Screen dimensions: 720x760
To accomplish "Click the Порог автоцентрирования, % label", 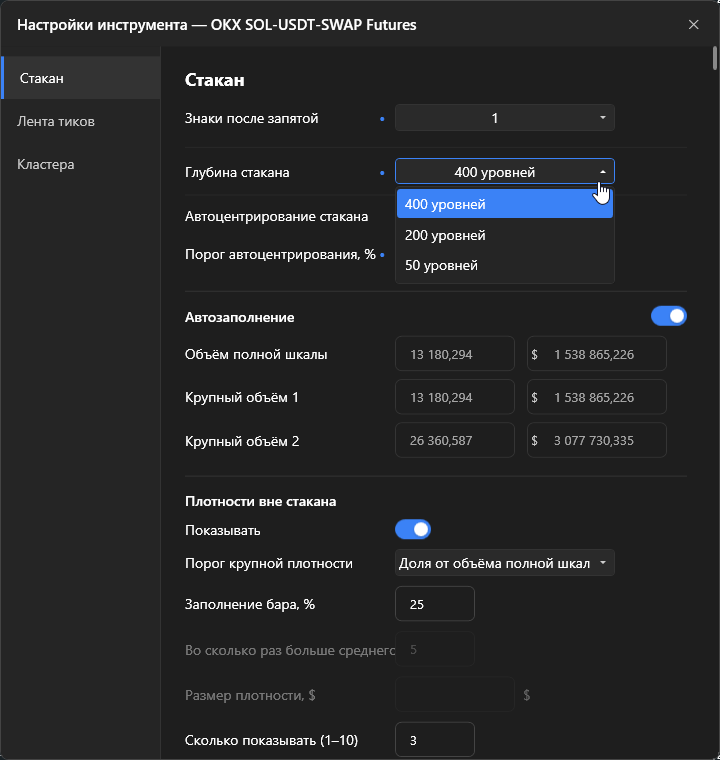I will tap(280, 254).
